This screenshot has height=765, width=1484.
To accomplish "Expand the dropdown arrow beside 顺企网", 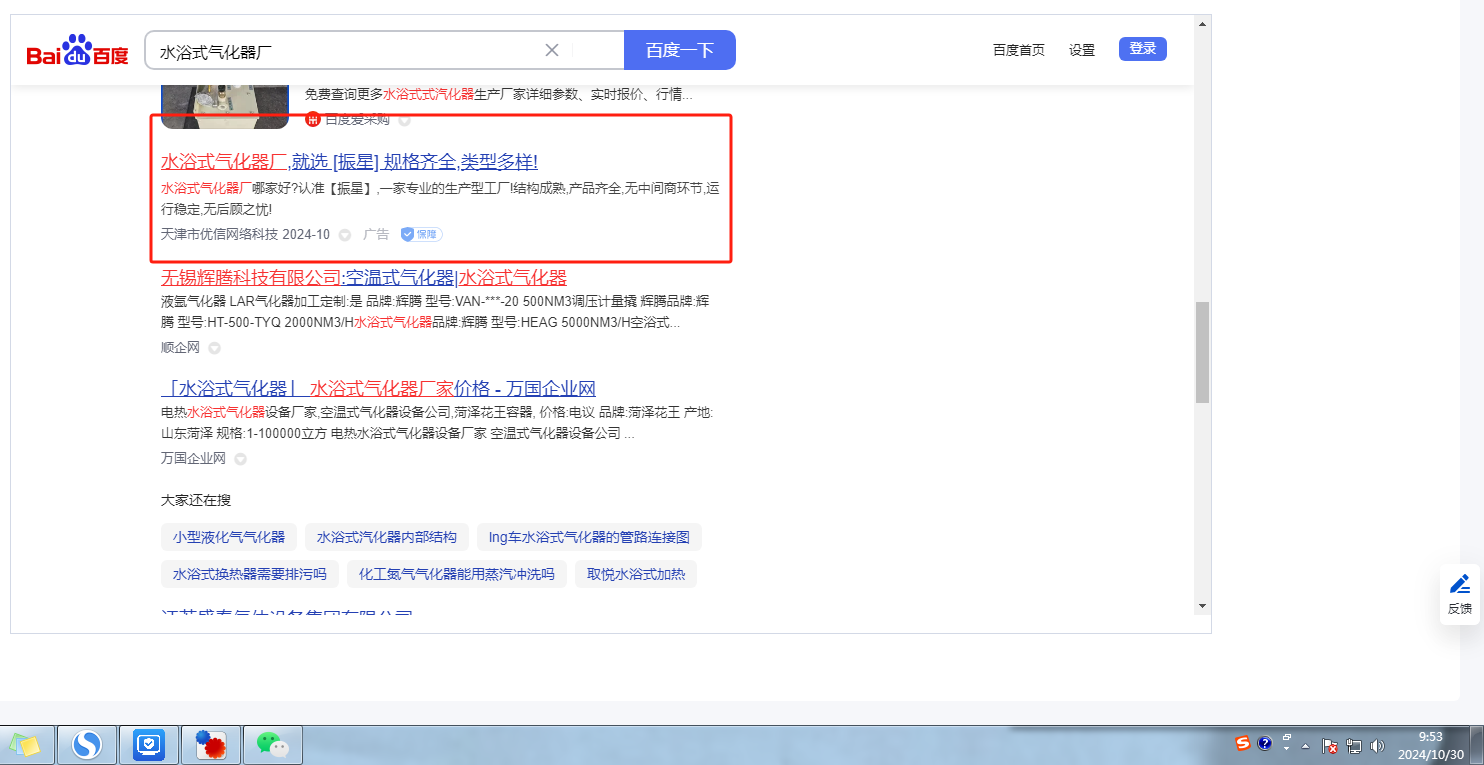I will tap(214, 348).
